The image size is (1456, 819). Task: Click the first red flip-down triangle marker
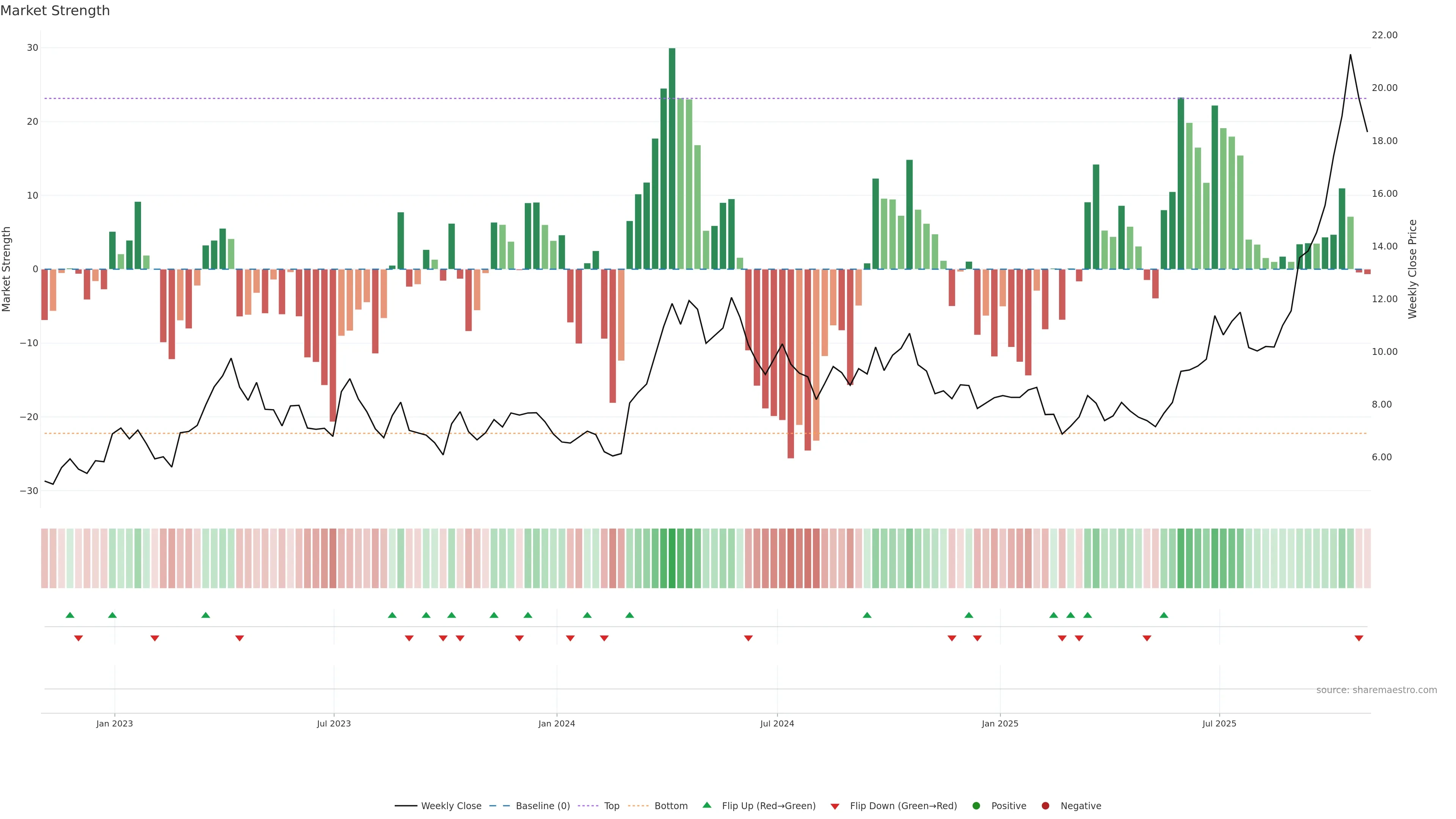78,638
